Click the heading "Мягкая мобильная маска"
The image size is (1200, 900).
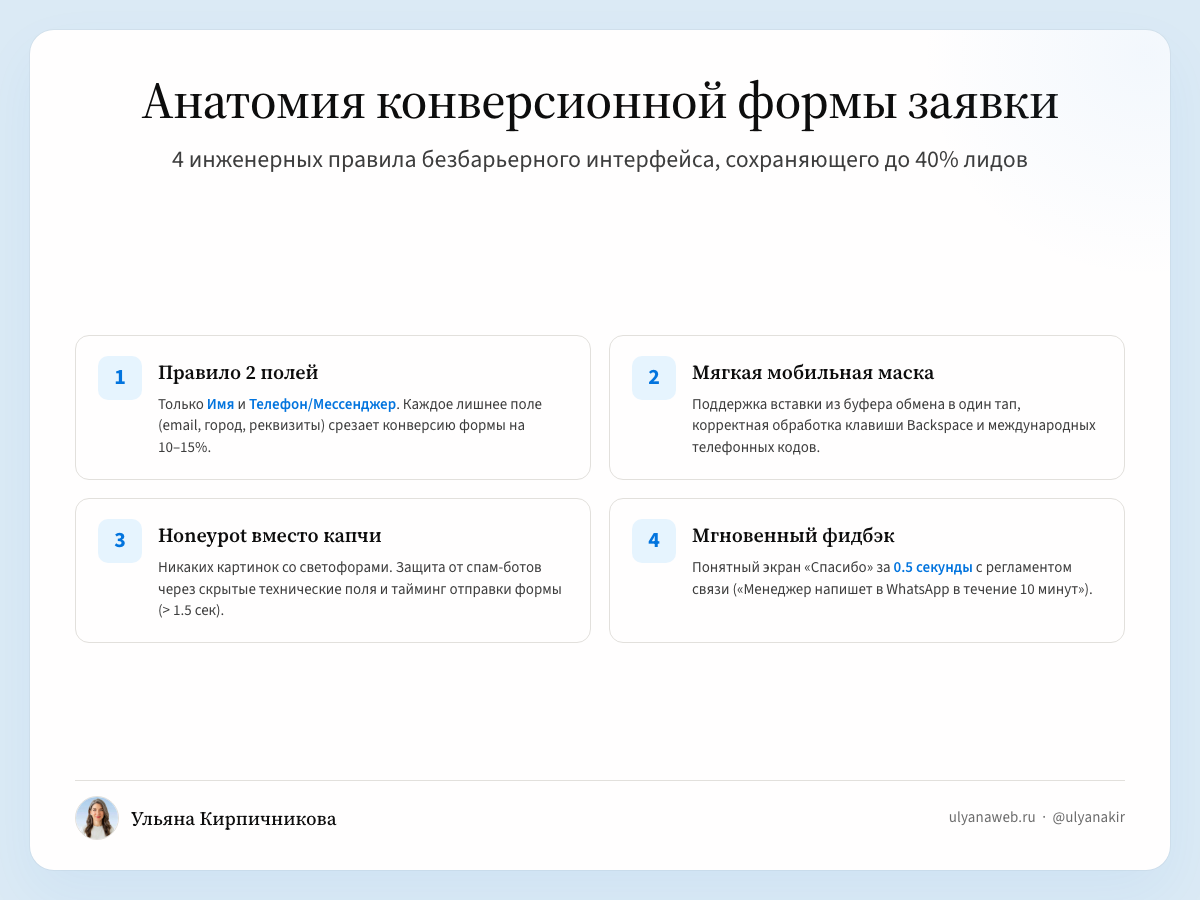point(813,373)
